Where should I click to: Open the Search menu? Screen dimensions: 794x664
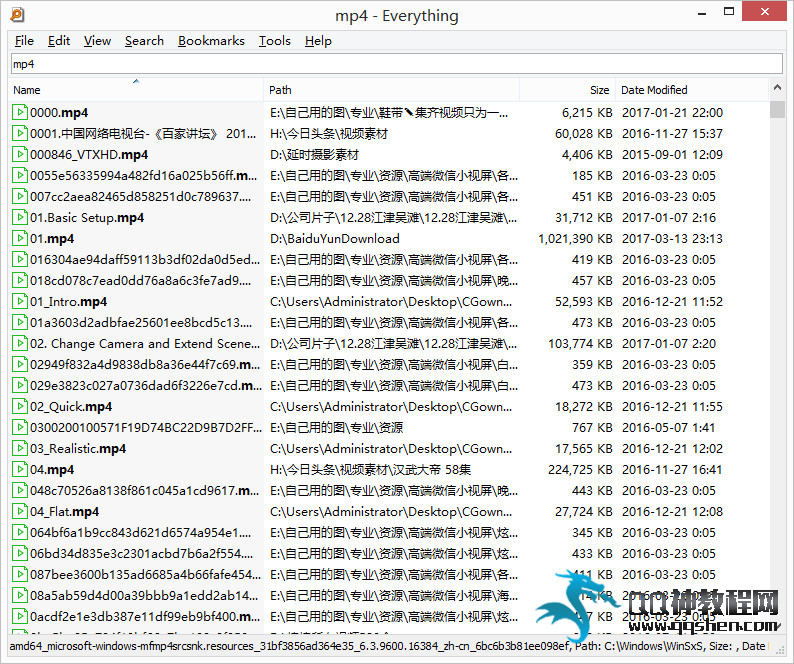144,41
